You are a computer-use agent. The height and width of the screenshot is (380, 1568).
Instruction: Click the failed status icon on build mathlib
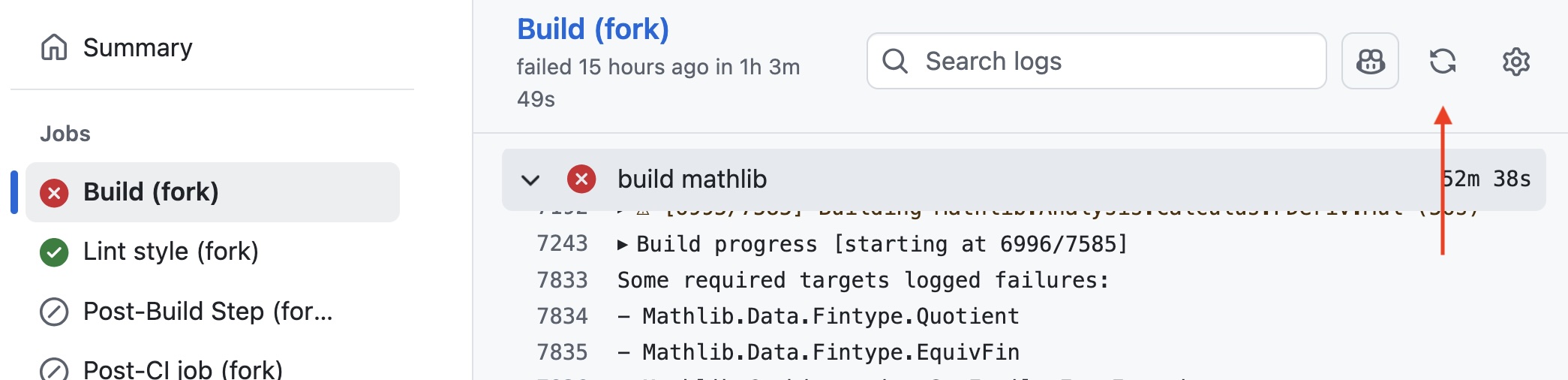(x=581, y=179)
